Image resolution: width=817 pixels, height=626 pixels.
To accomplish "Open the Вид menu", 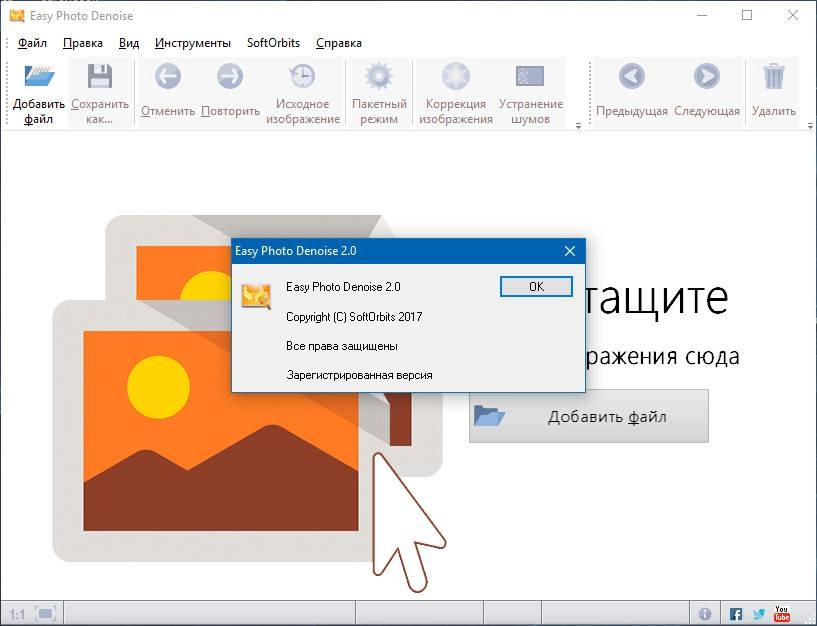I will [129, 43].
